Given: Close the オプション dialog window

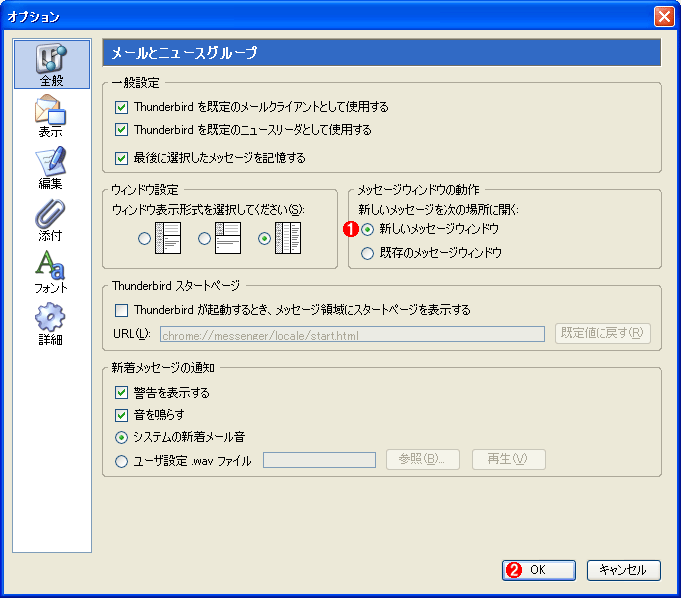Looking at the screenshot, I should [x=664, y=17].
